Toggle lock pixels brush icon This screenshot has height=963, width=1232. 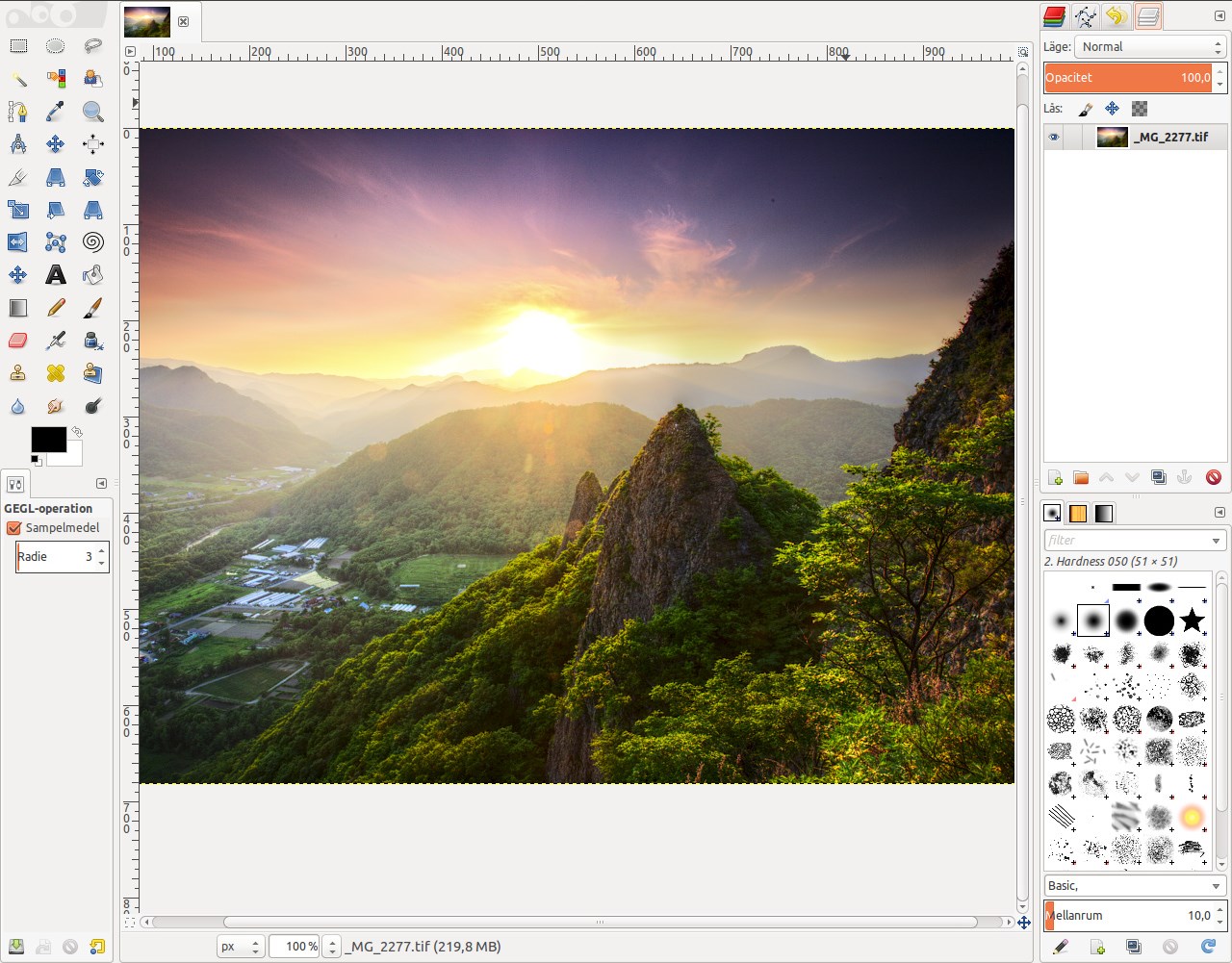pos(1086,109)
